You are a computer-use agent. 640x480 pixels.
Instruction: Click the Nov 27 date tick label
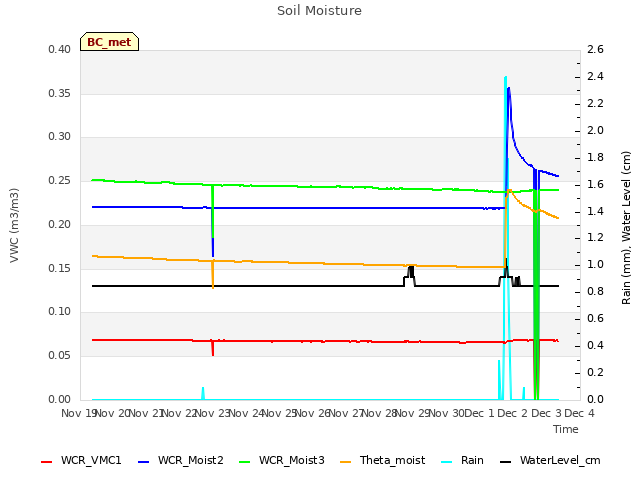pos(347,413)
